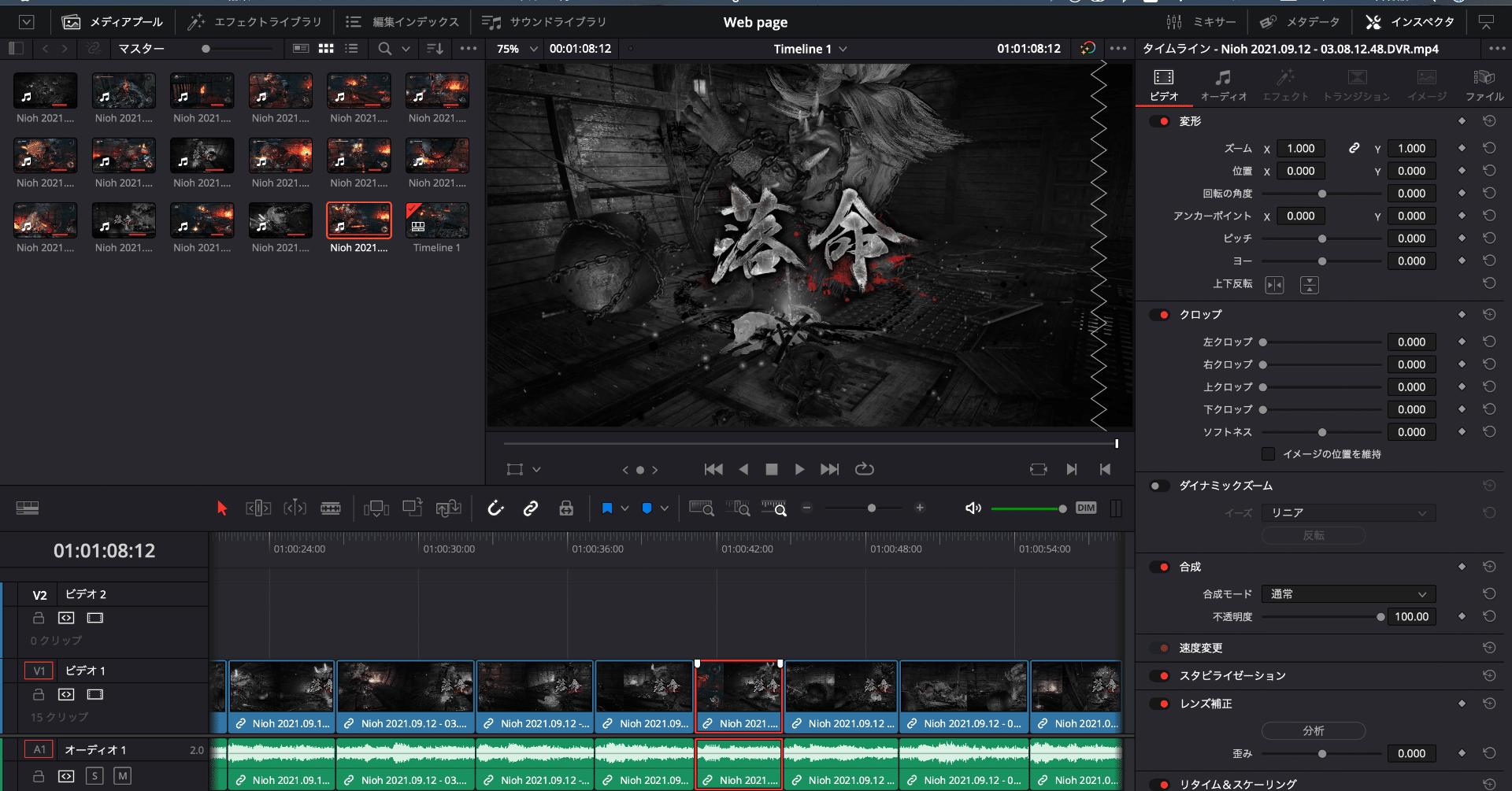Click the Effects Library icon

195,21
